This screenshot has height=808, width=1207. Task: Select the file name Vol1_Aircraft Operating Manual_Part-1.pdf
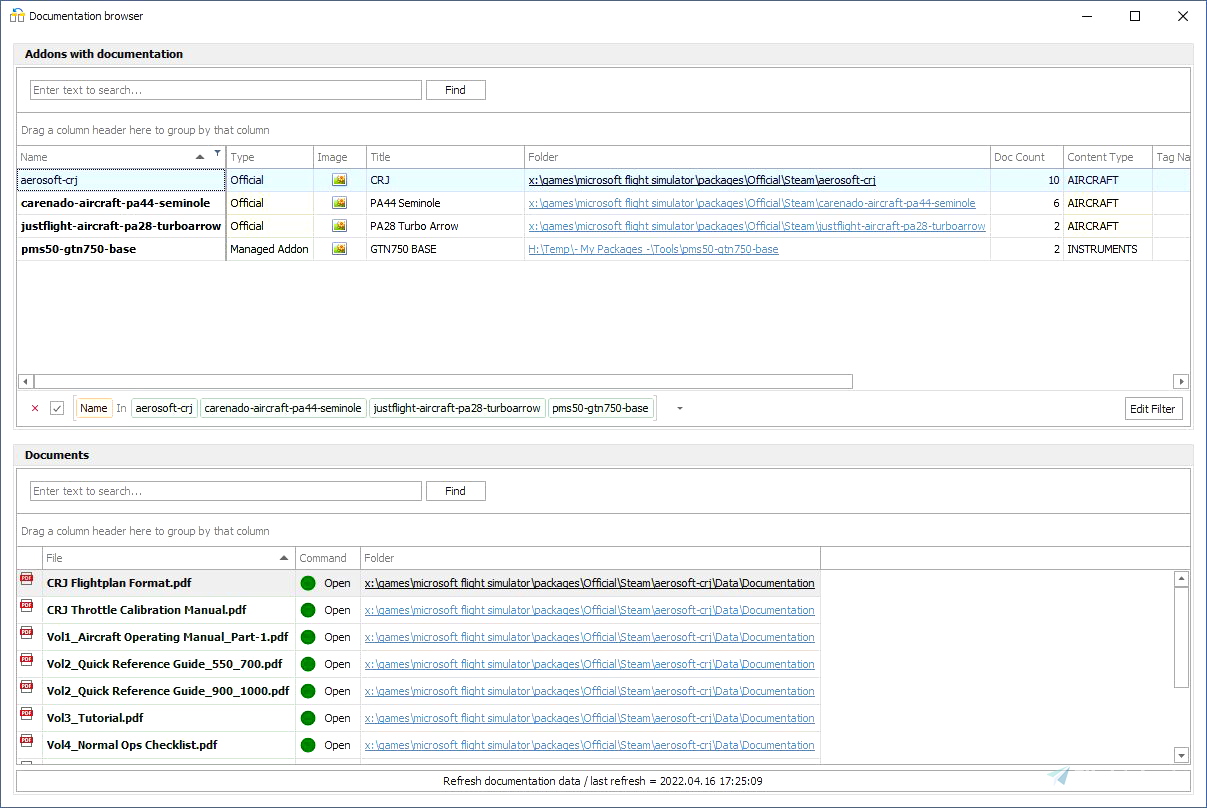point(168,637)
